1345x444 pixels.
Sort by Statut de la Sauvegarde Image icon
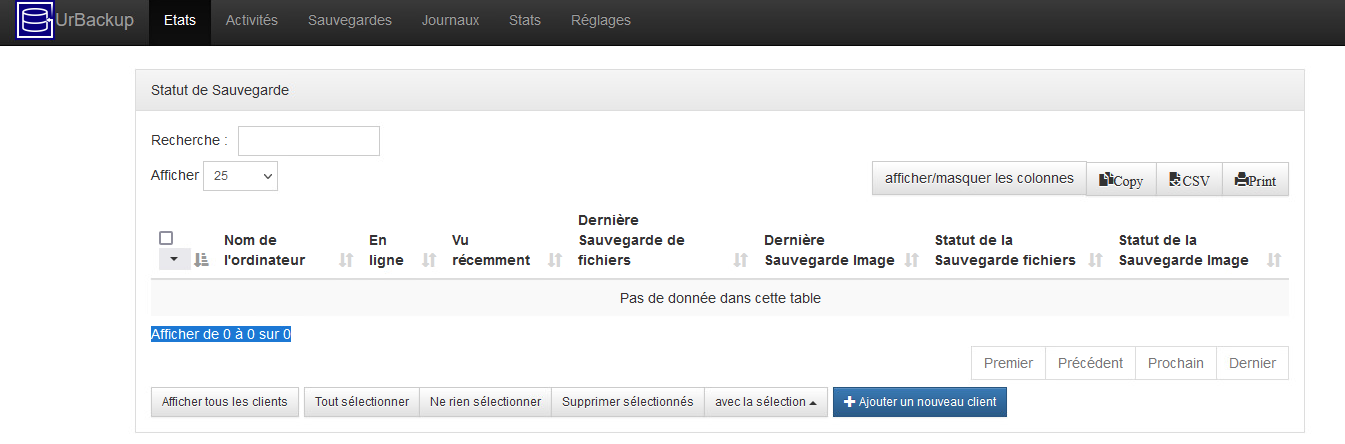click(x=1274, y=260)
